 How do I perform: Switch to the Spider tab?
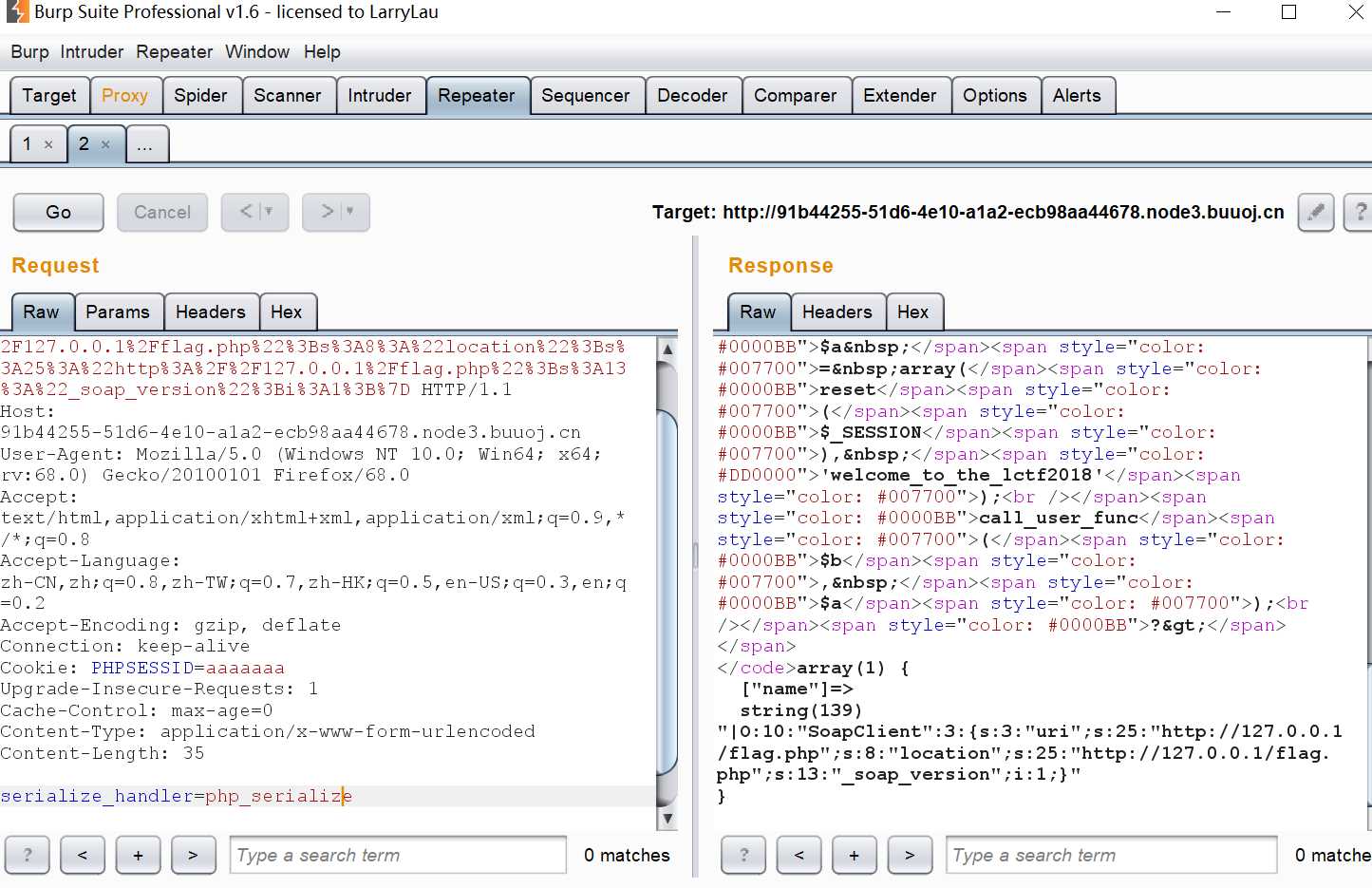click(x=200, y=96)
